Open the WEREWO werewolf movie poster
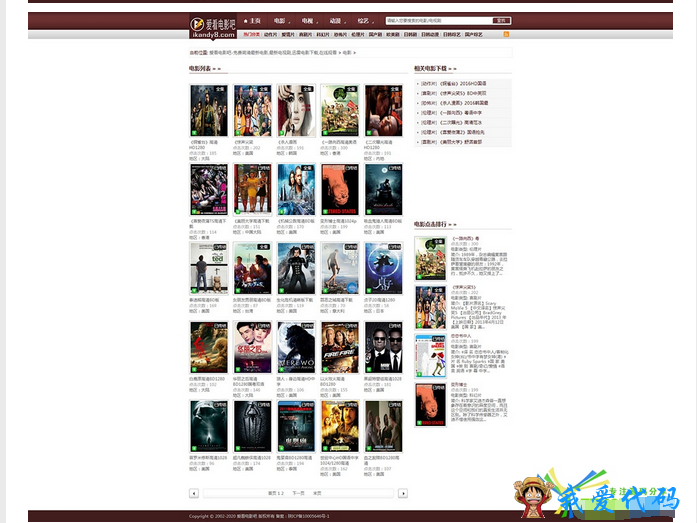 (x=296, y=347)
